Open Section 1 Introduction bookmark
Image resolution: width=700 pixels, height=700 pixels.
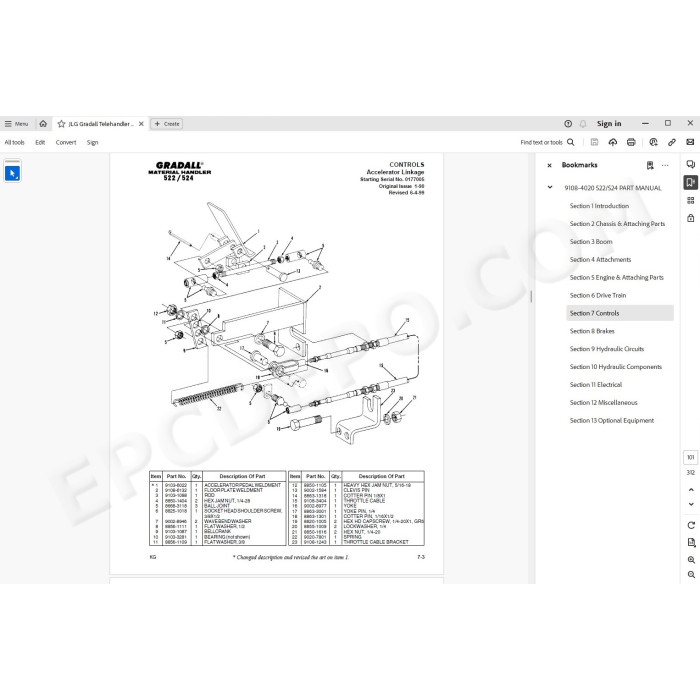[x=599, y=206]
